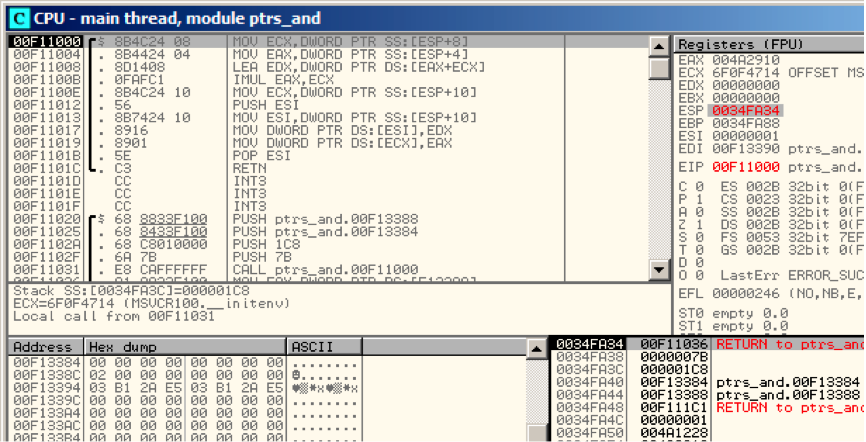Toggle the P parity flag value
The width and height of the screenshot is (866, 442).
pos(696,199)
